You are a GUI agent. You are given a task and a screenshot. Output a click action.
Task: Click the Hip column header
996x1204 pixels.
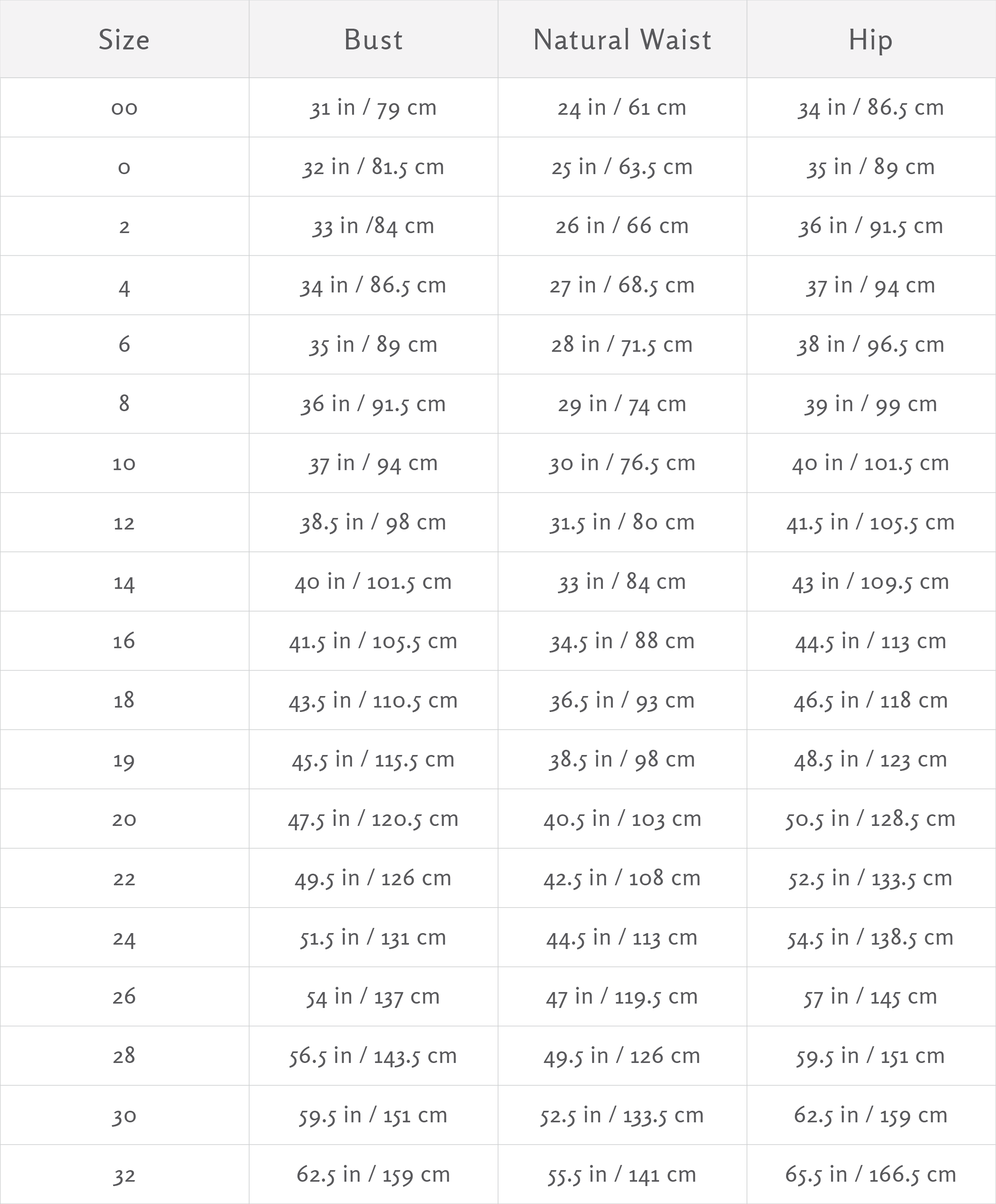(871, 40)
